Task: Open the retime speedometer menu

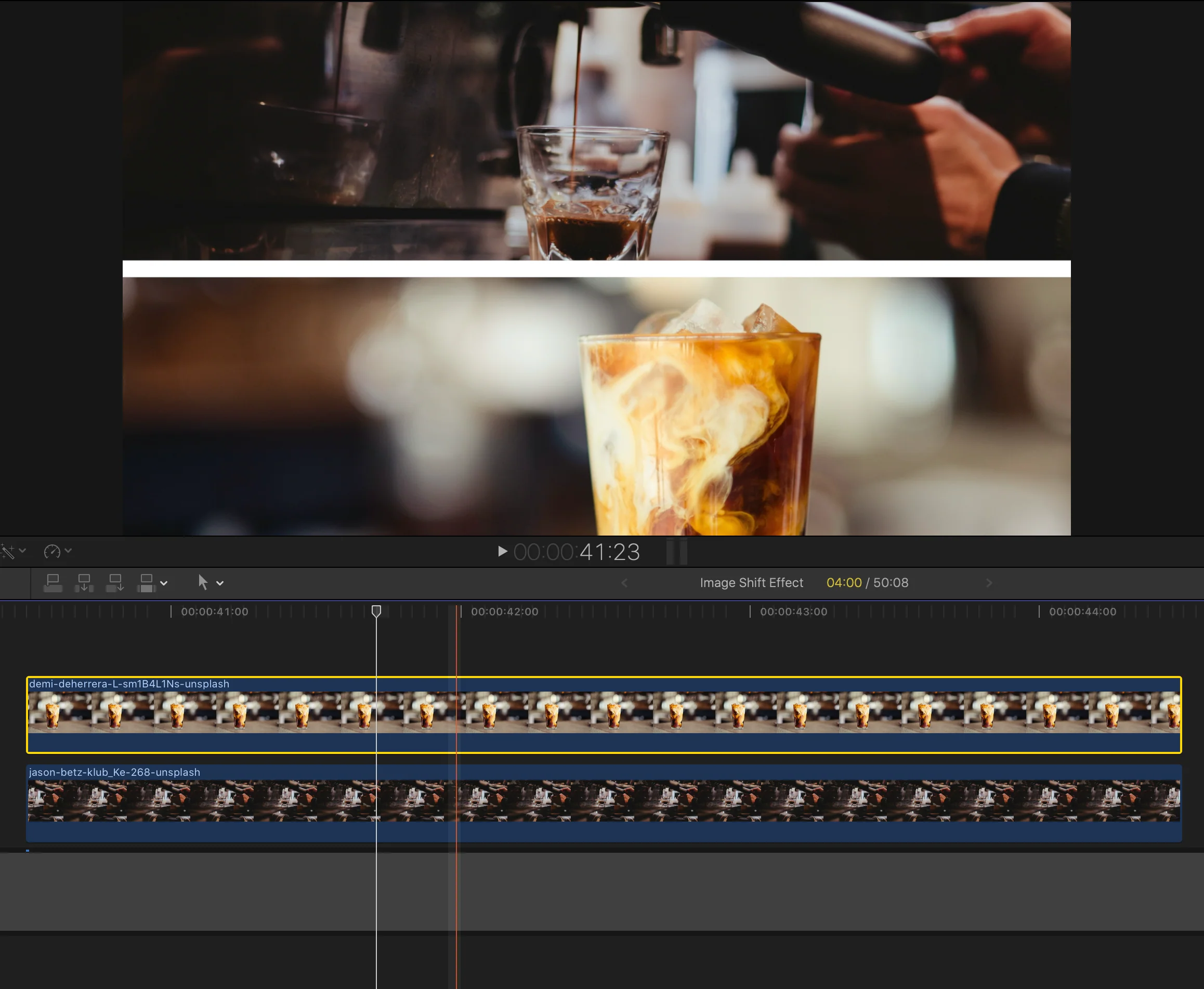Action: 52,552
